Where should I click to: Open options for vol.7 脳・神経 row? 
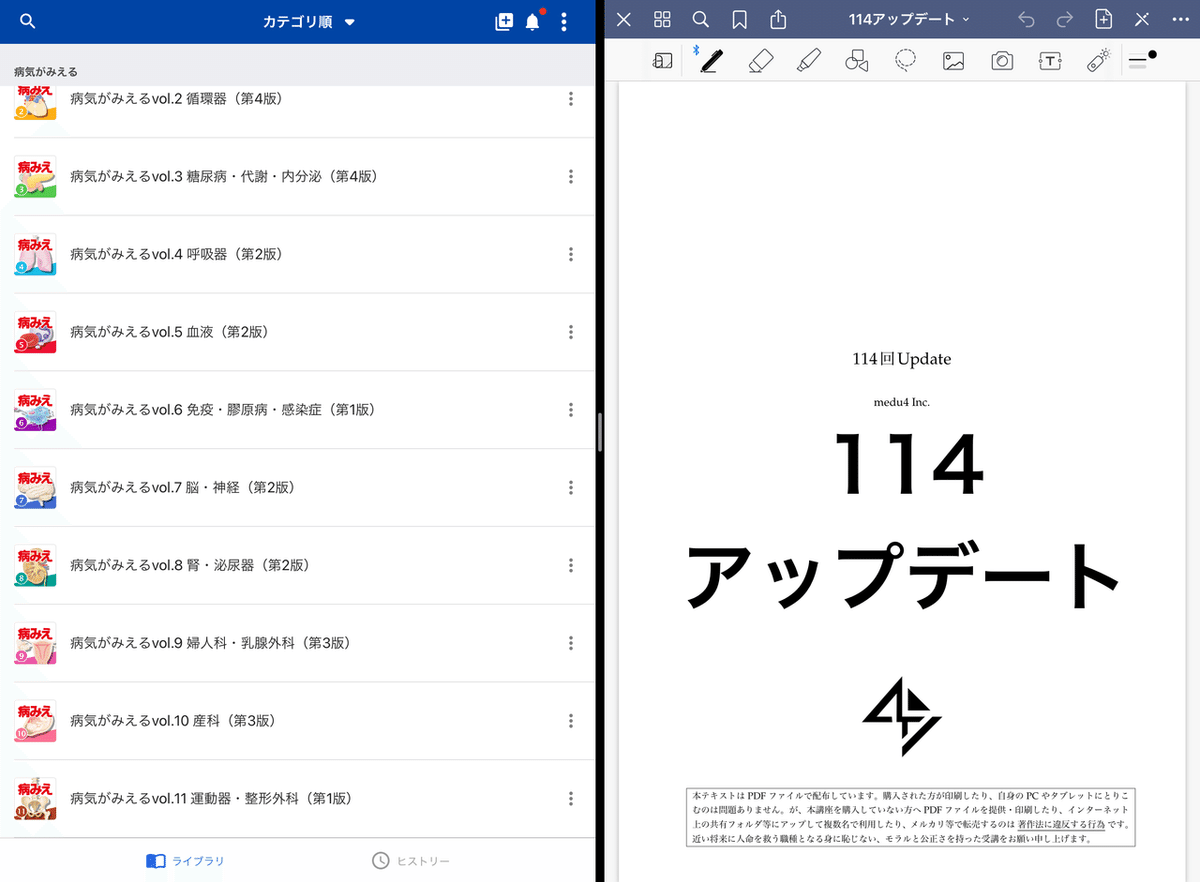571,488
